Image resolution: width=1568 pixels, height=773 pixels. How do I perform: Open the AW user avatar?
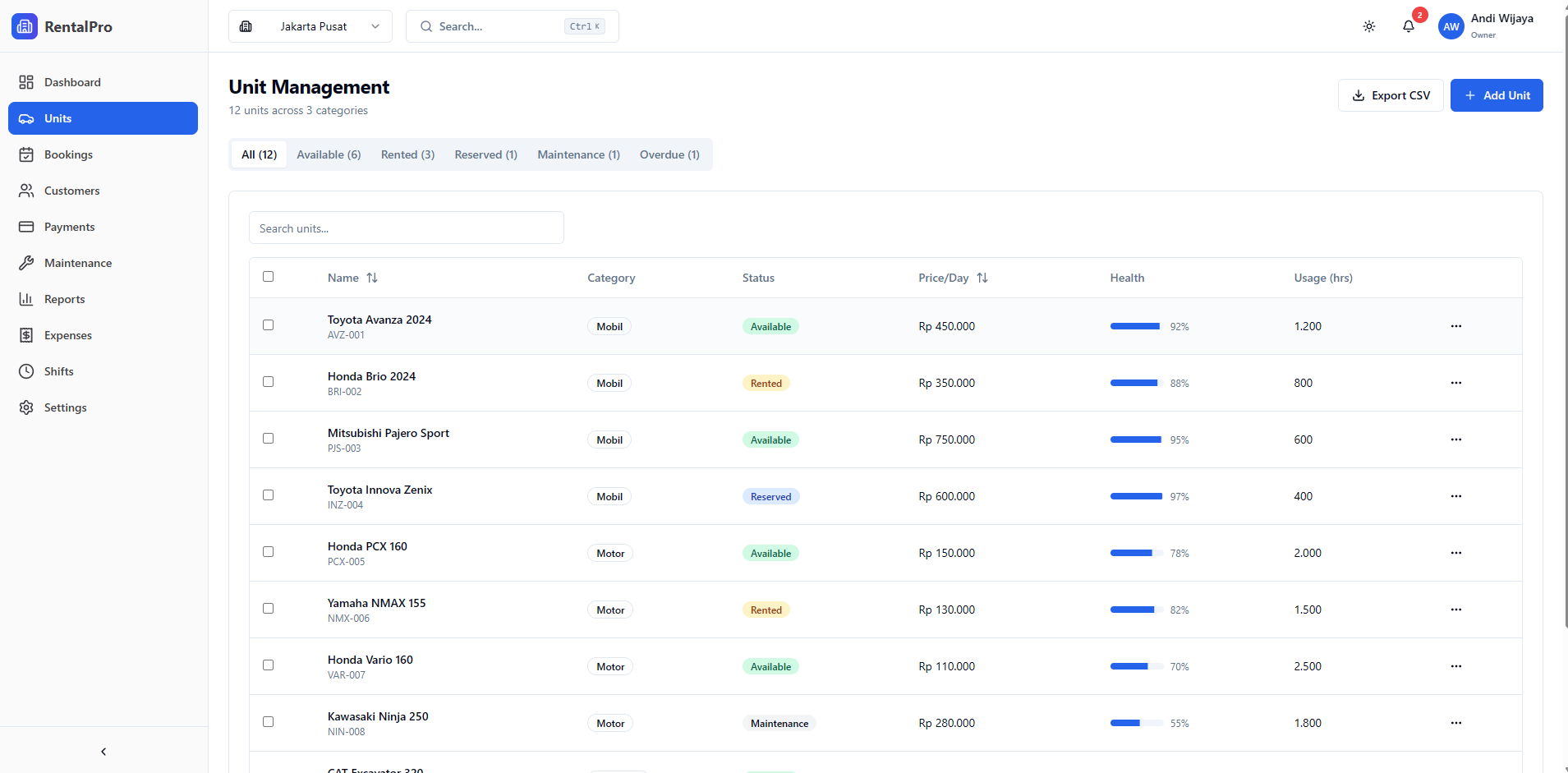click(1451, 26)
